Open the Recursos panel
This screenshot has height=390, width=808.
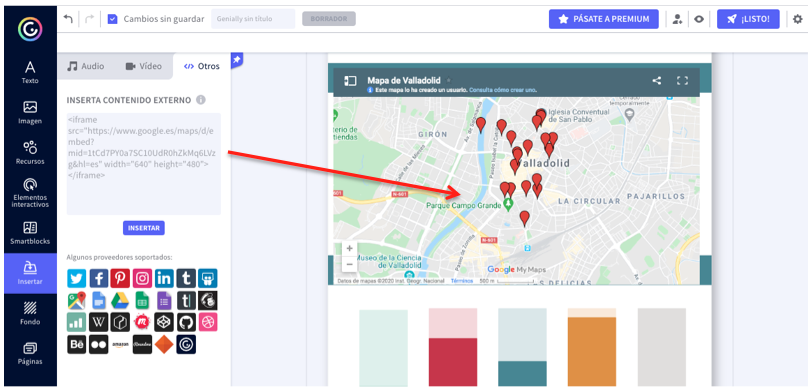(x=30, y=153)
